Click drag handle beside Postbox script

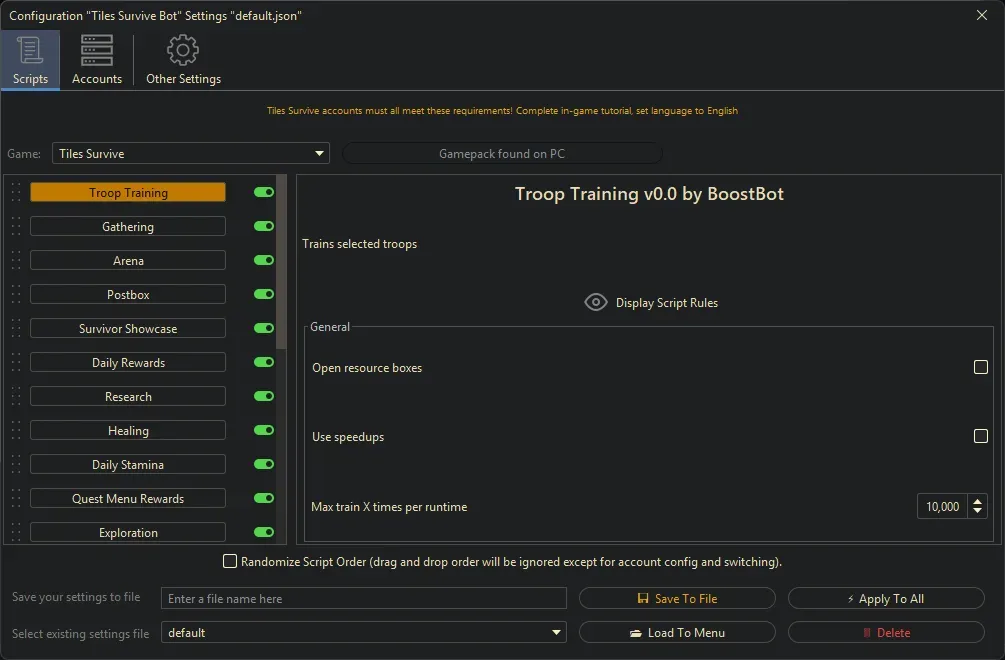(16, 295)
